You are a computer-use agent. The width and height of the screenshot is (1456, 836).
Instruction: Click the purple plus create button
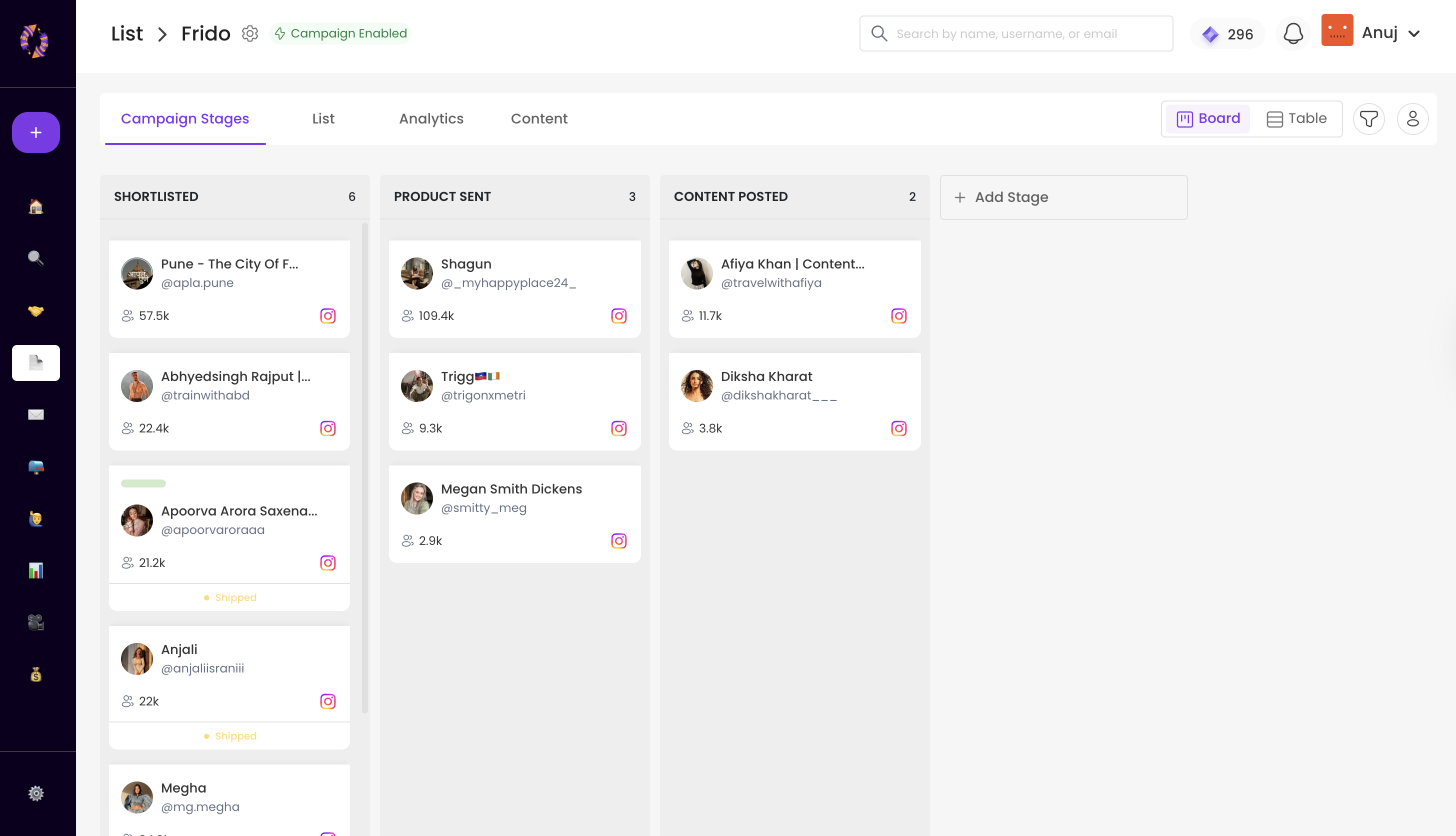pos(35,132)
